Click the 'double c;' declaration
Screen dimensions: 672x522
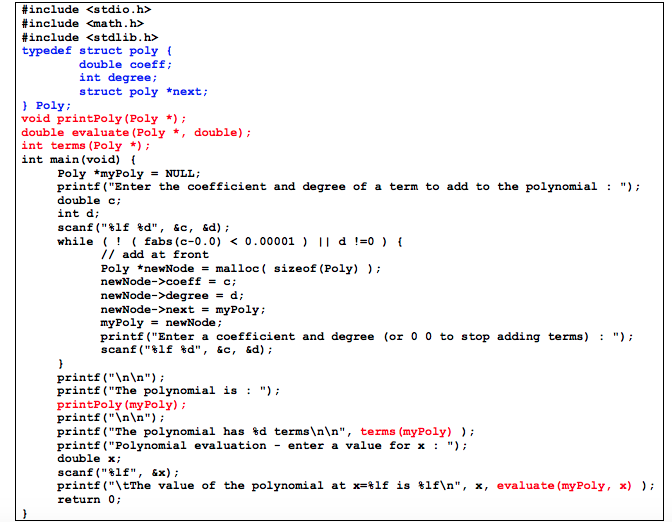pyautogui.click(x=89, y=201)
